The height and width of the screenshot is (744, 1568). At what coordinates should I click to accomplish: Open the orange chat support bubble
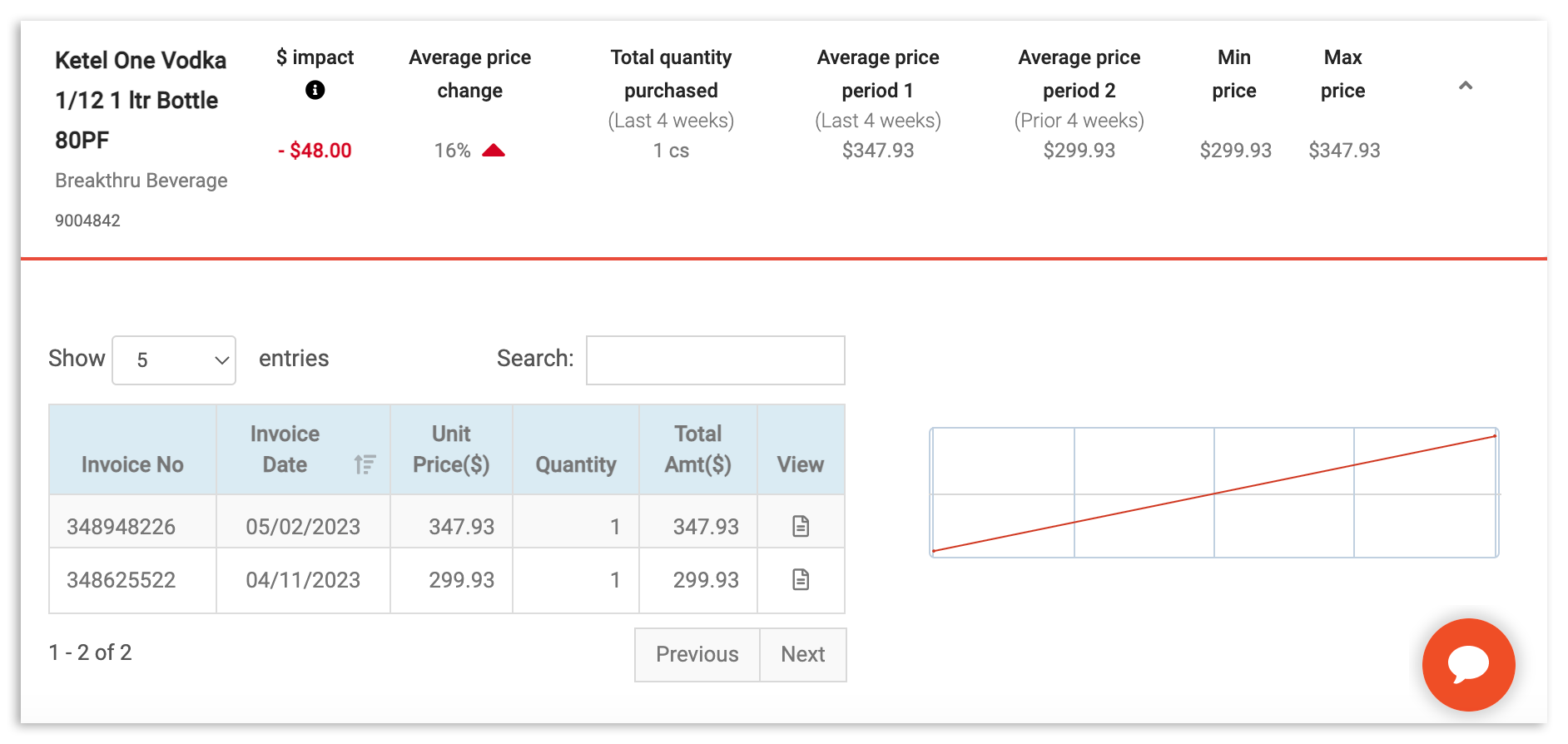1468,665
